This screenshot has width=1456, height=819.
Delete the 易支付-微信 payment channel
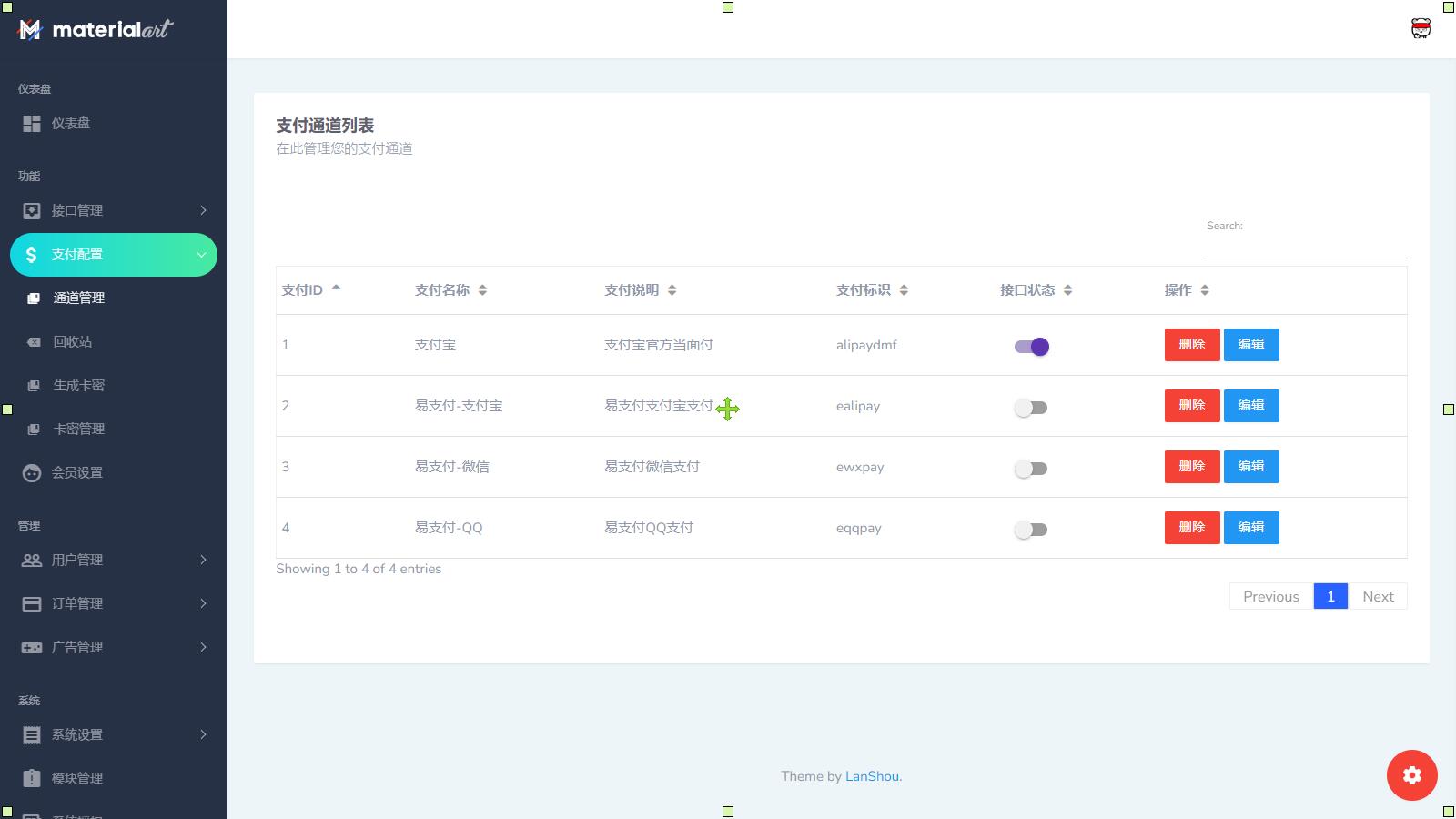[1191, 467]
